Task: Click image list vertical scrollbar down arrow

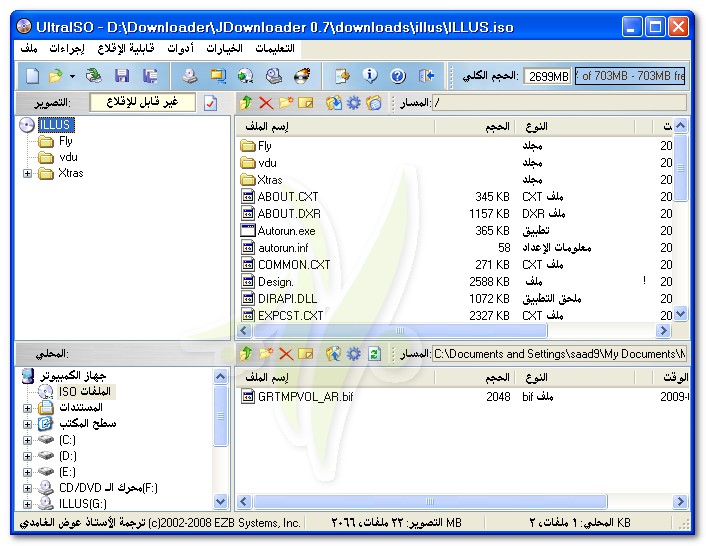Action: [x=681, y=313]
